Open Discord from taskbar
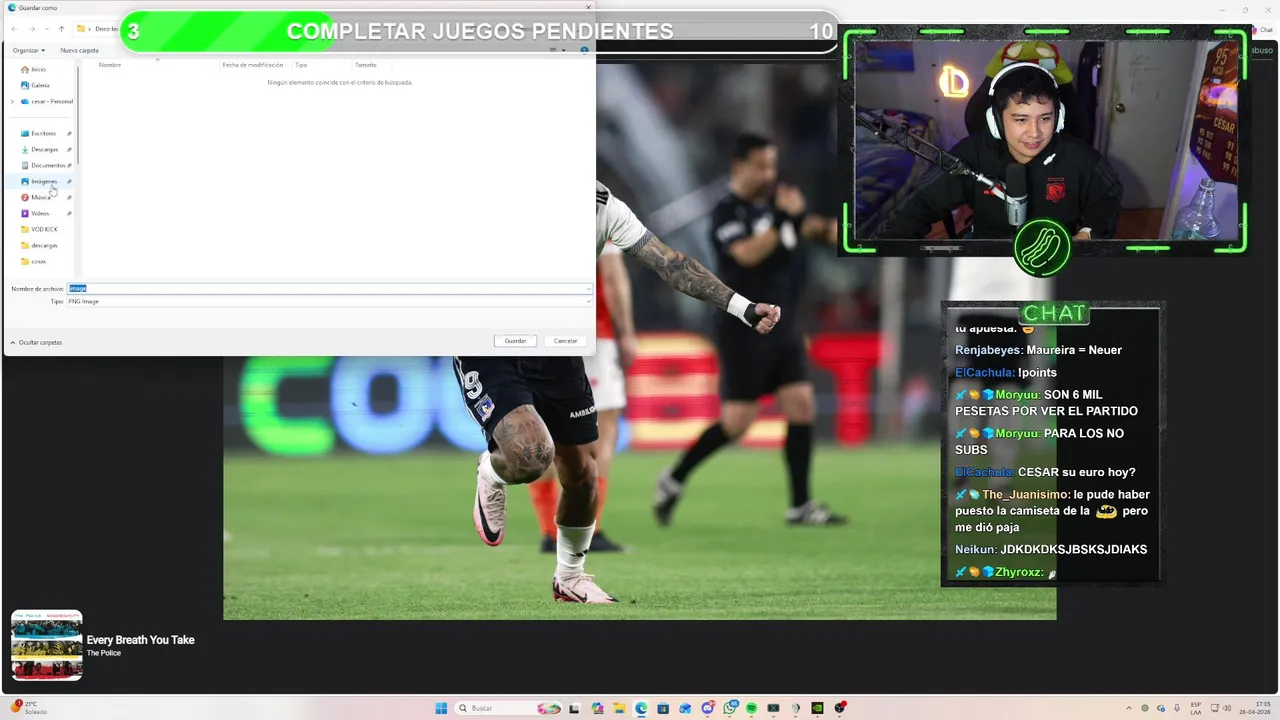1280x720 pixels. 707,708
